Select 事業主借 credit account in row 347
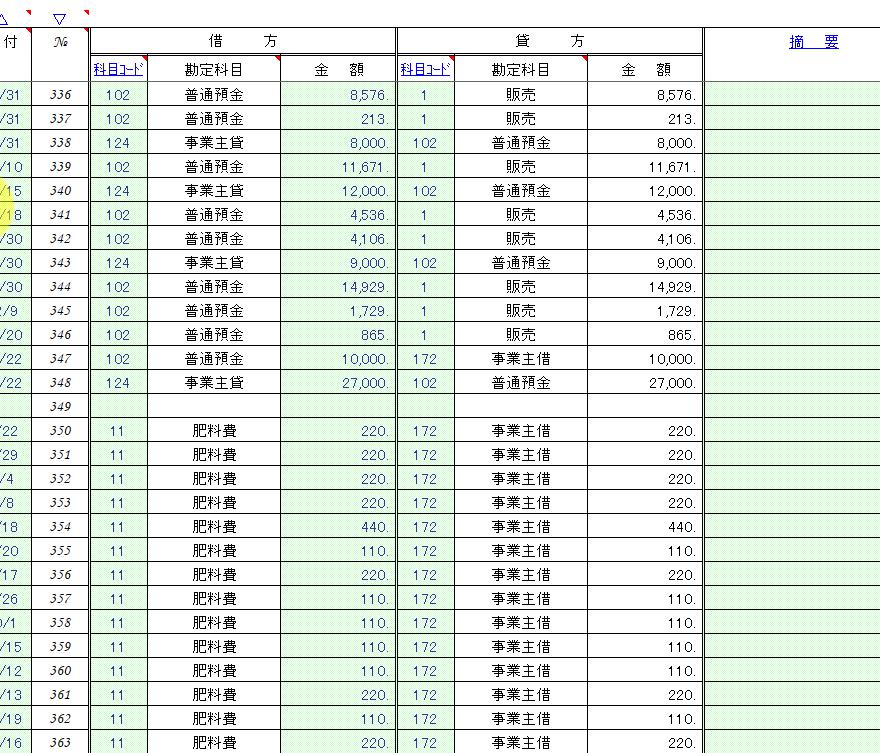Screen dimensions: 880x753 (521, 359)
